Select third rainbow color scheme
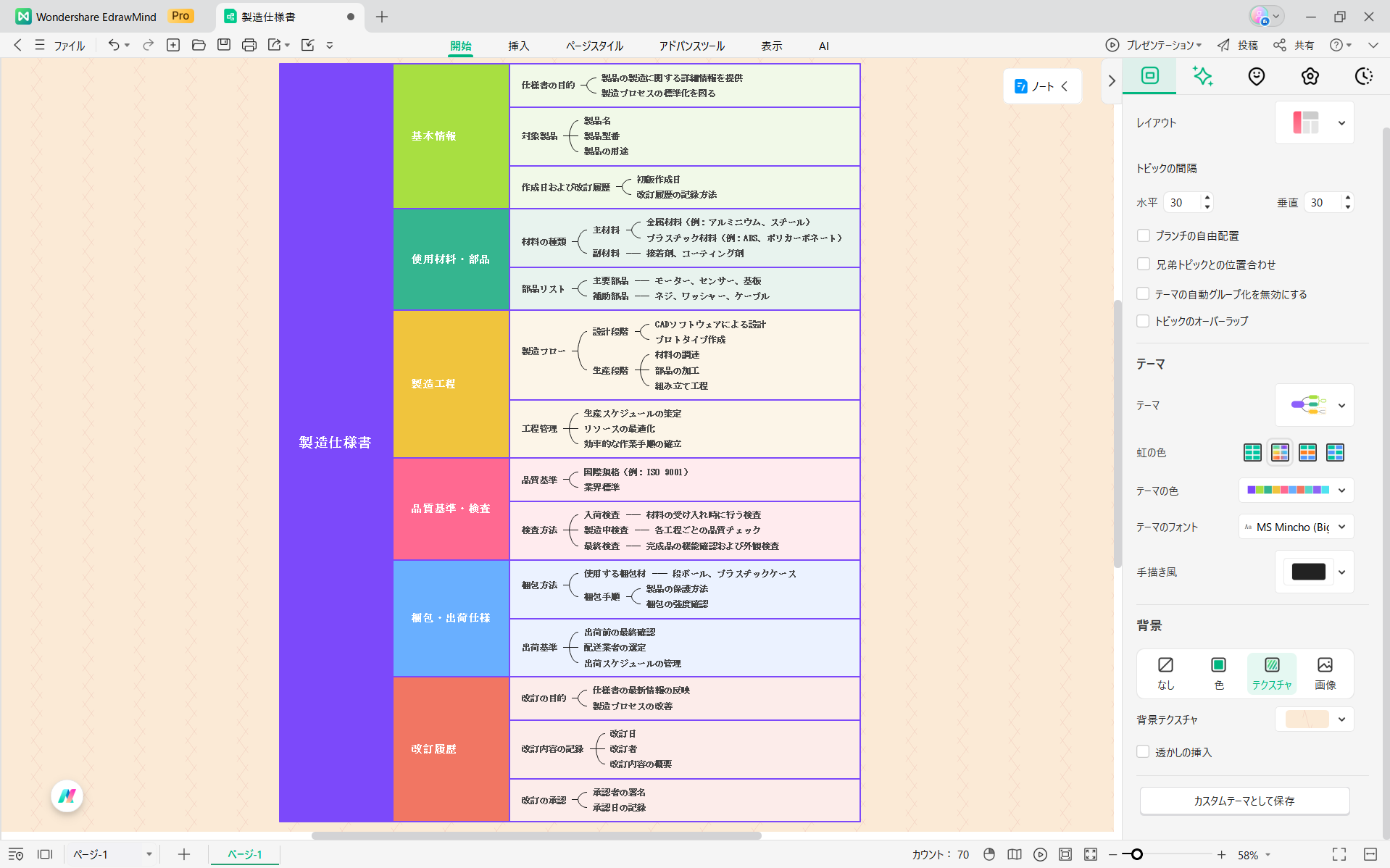Image resolution: width=1390 pixels, height=868 pixels. [x=1307, y=453]
